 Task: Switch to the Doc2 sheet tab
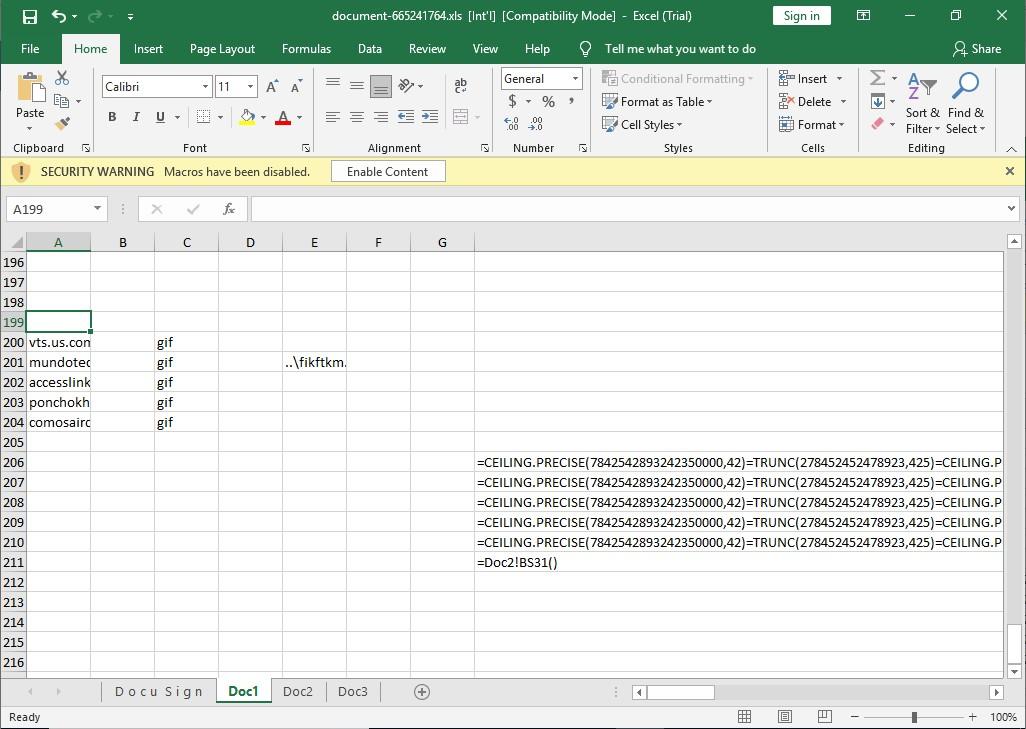pos(297,692)
